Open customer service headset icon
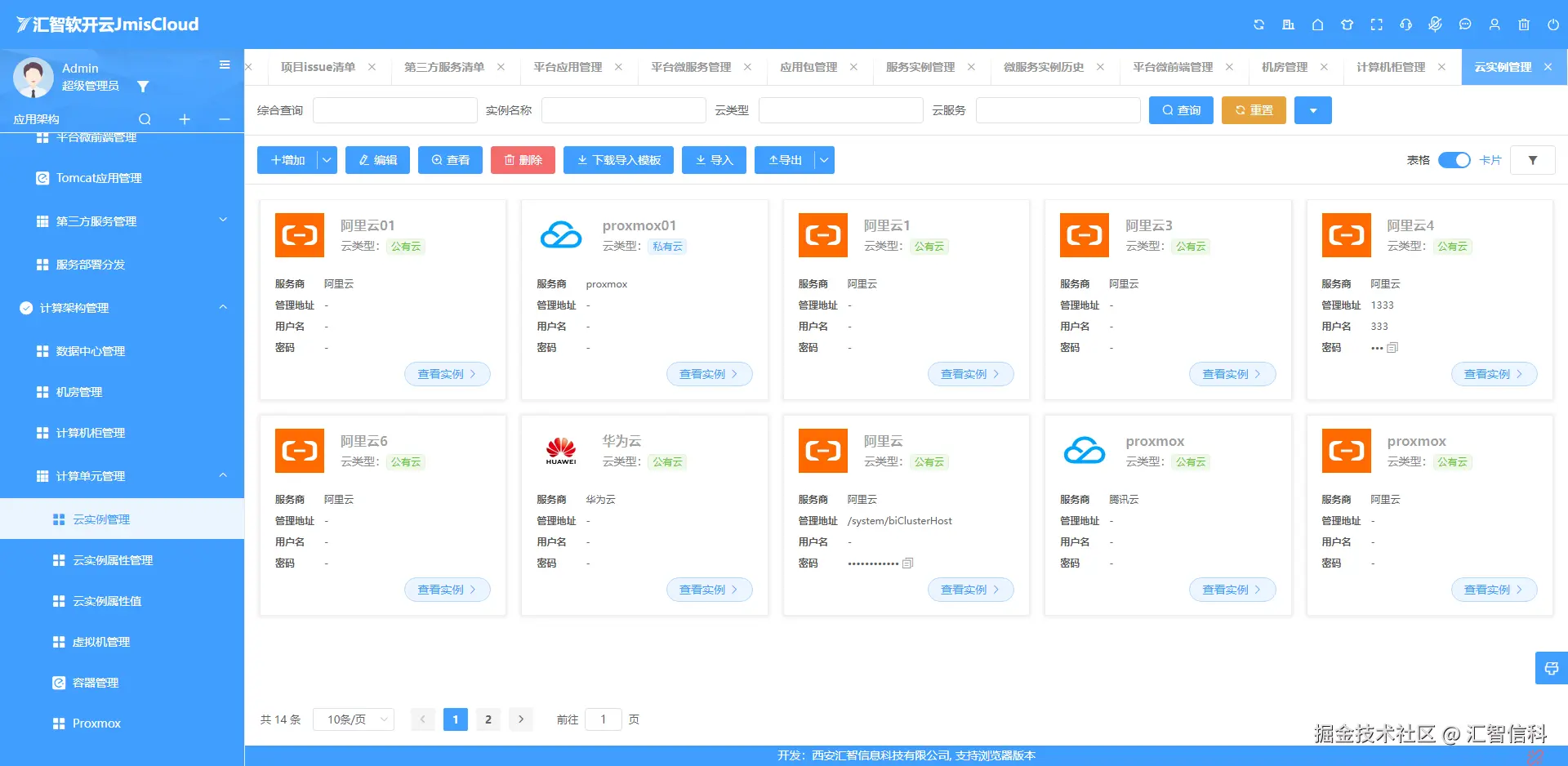1568x766 pixels. point(1405,24)
